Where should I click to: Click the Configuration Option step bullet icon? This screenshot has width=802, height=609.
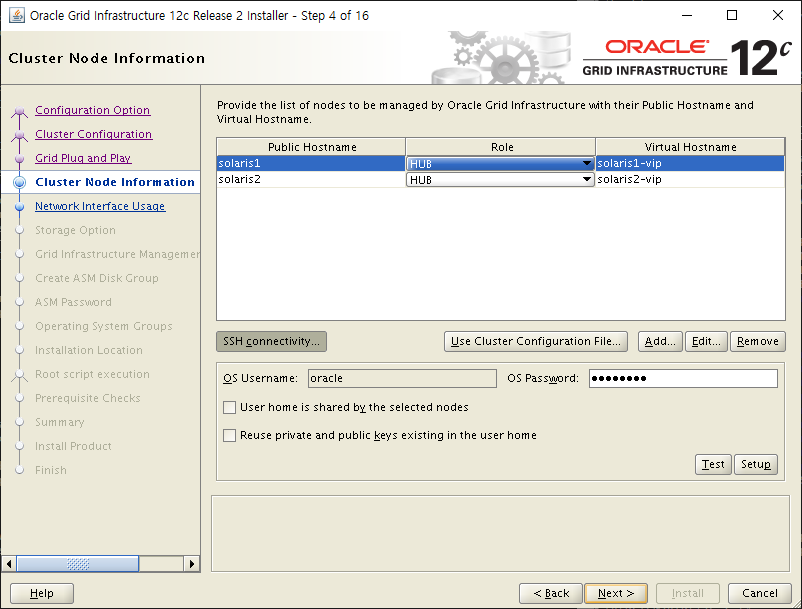pyautogui.click(x=19, y=111)
